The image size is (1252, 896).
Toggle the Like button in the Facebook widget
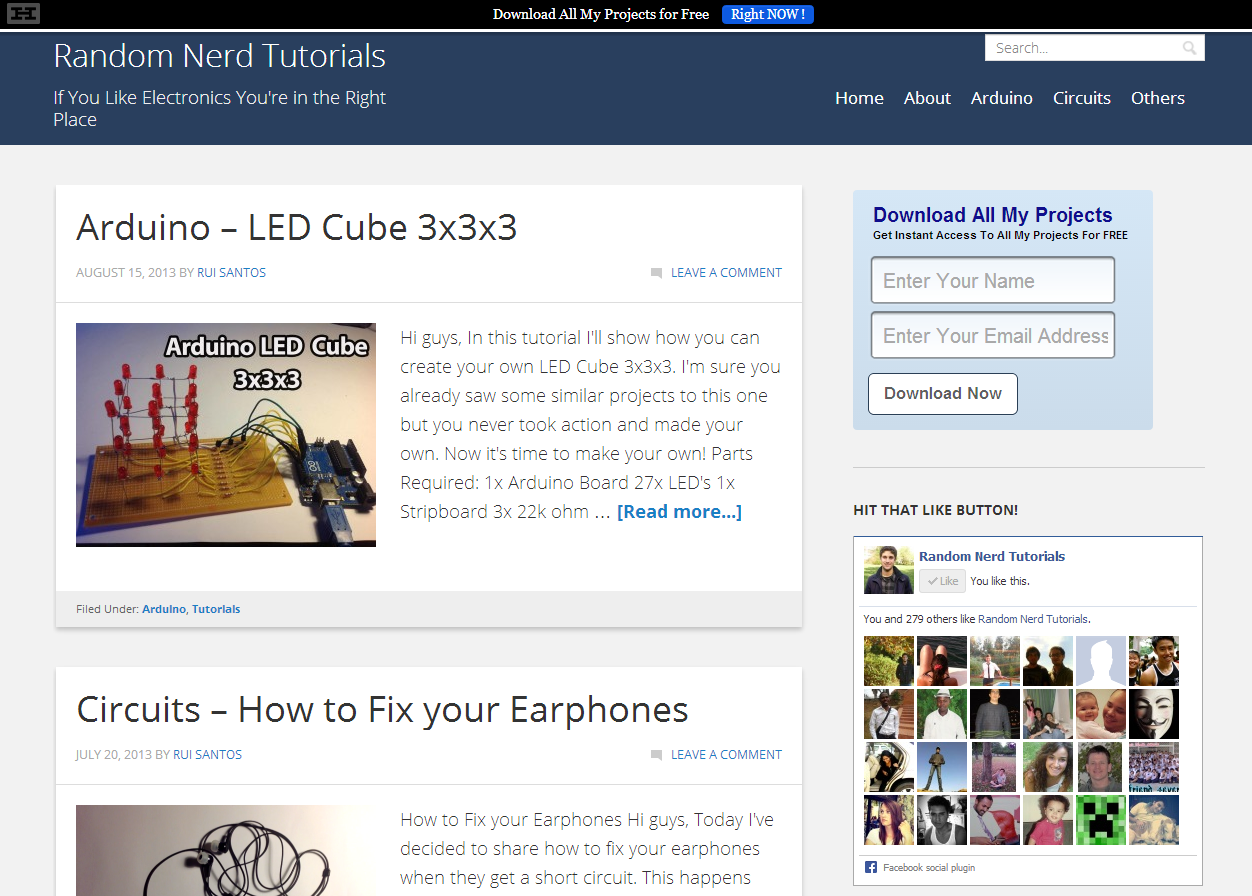pos(941,580)
